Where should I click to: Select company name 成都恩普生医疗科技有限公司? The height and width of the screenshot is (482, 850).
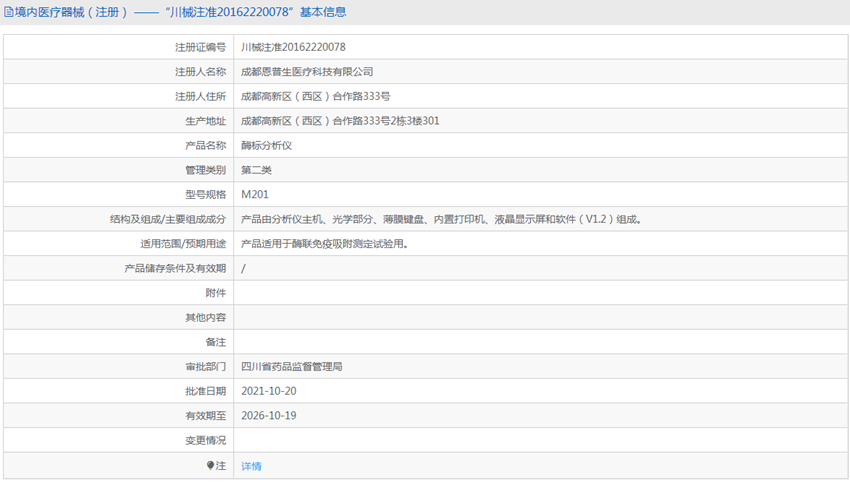pos(307,72)
